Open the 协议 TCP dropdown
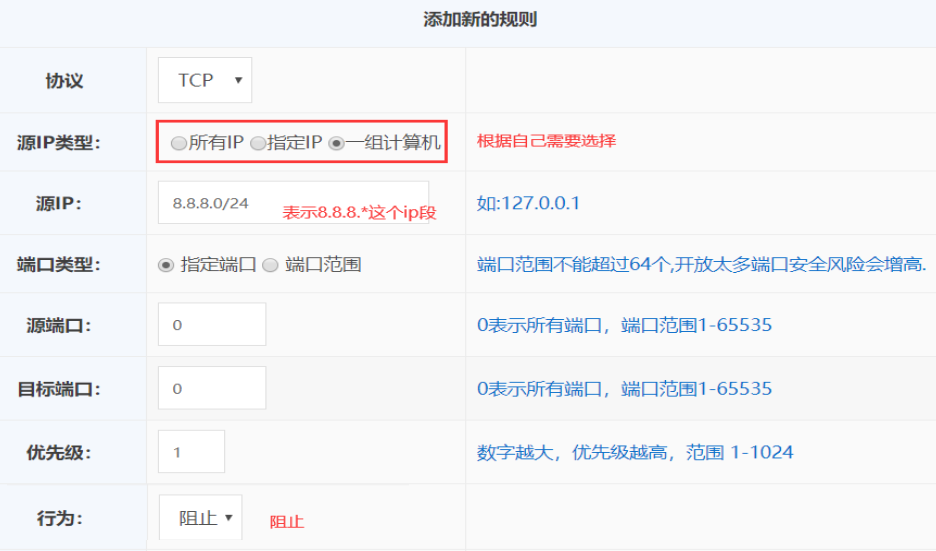Image resolution: width=936 pixels, height=551 pixels. pos(205,81)
